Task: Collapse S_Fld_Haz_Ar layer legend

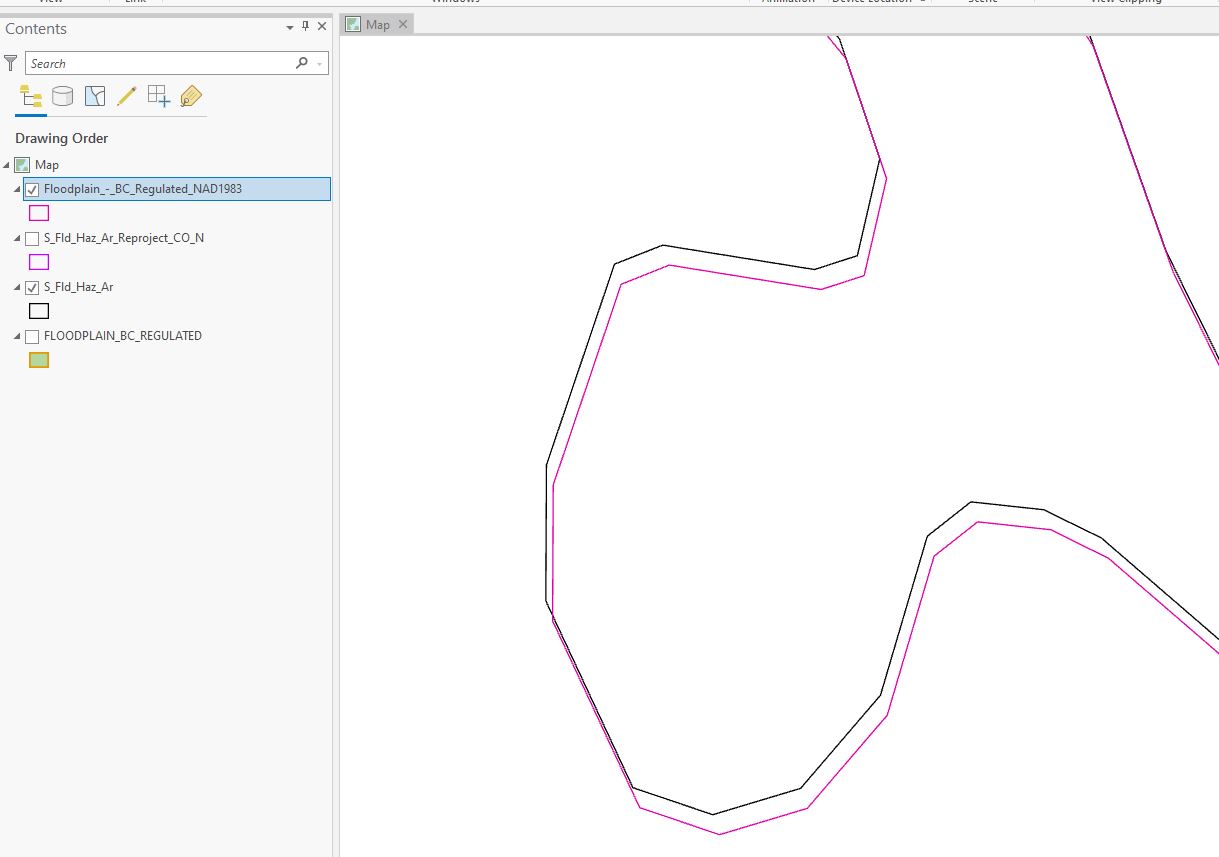Action: tap(17, 288)
